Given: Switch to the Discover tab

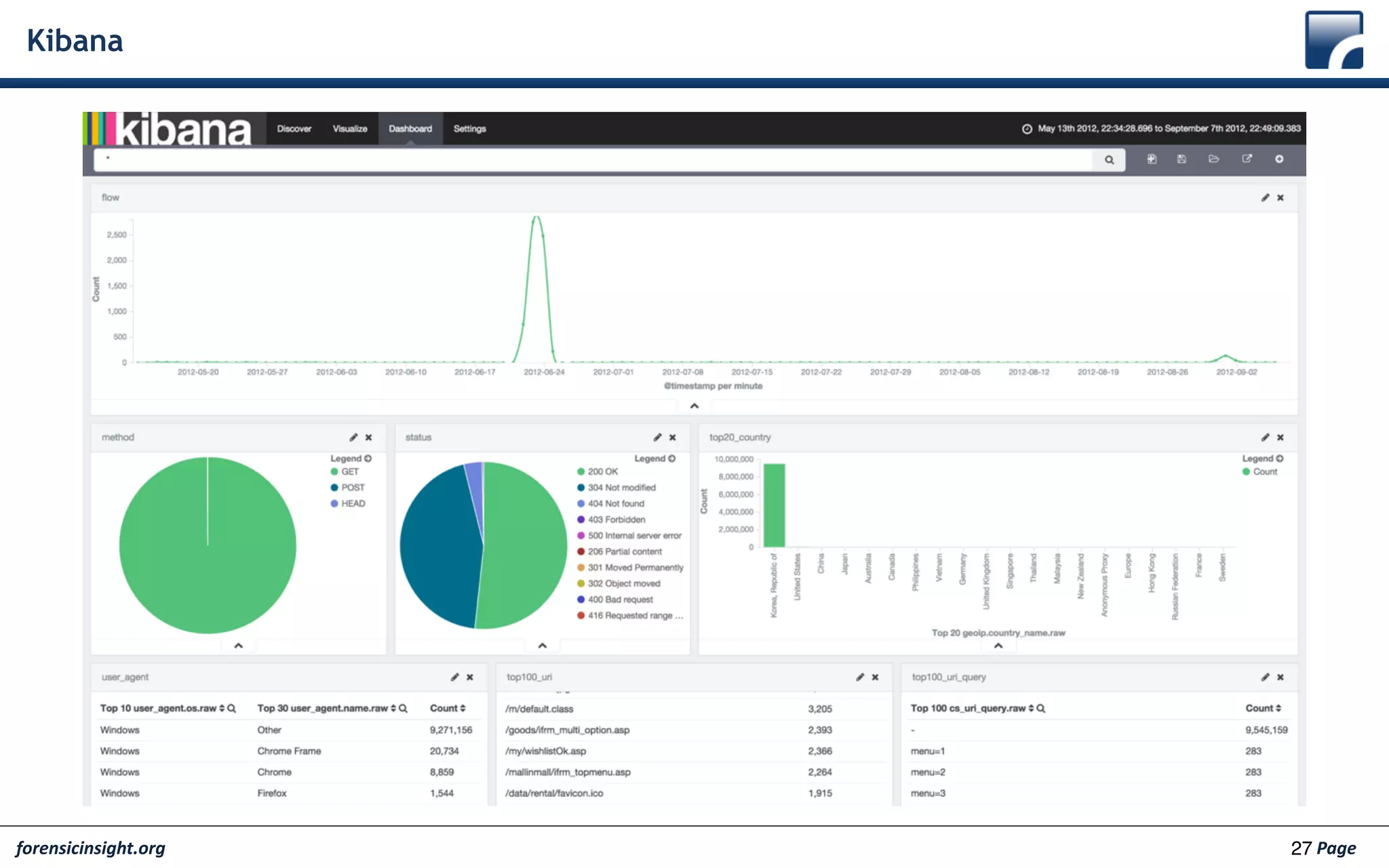Looking at the screenshot, I should point(294,129).
